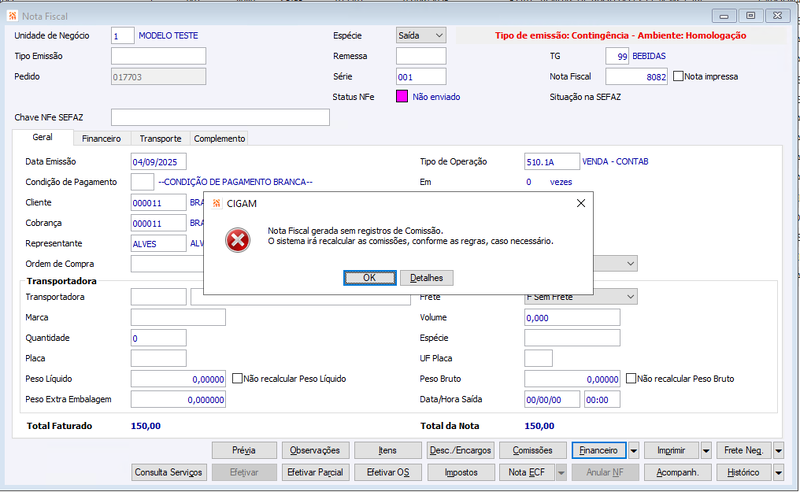The height and width of the screenshot is (492, 800).
Task: Click the Cobrança code field 000011
Action: (159, 223)
